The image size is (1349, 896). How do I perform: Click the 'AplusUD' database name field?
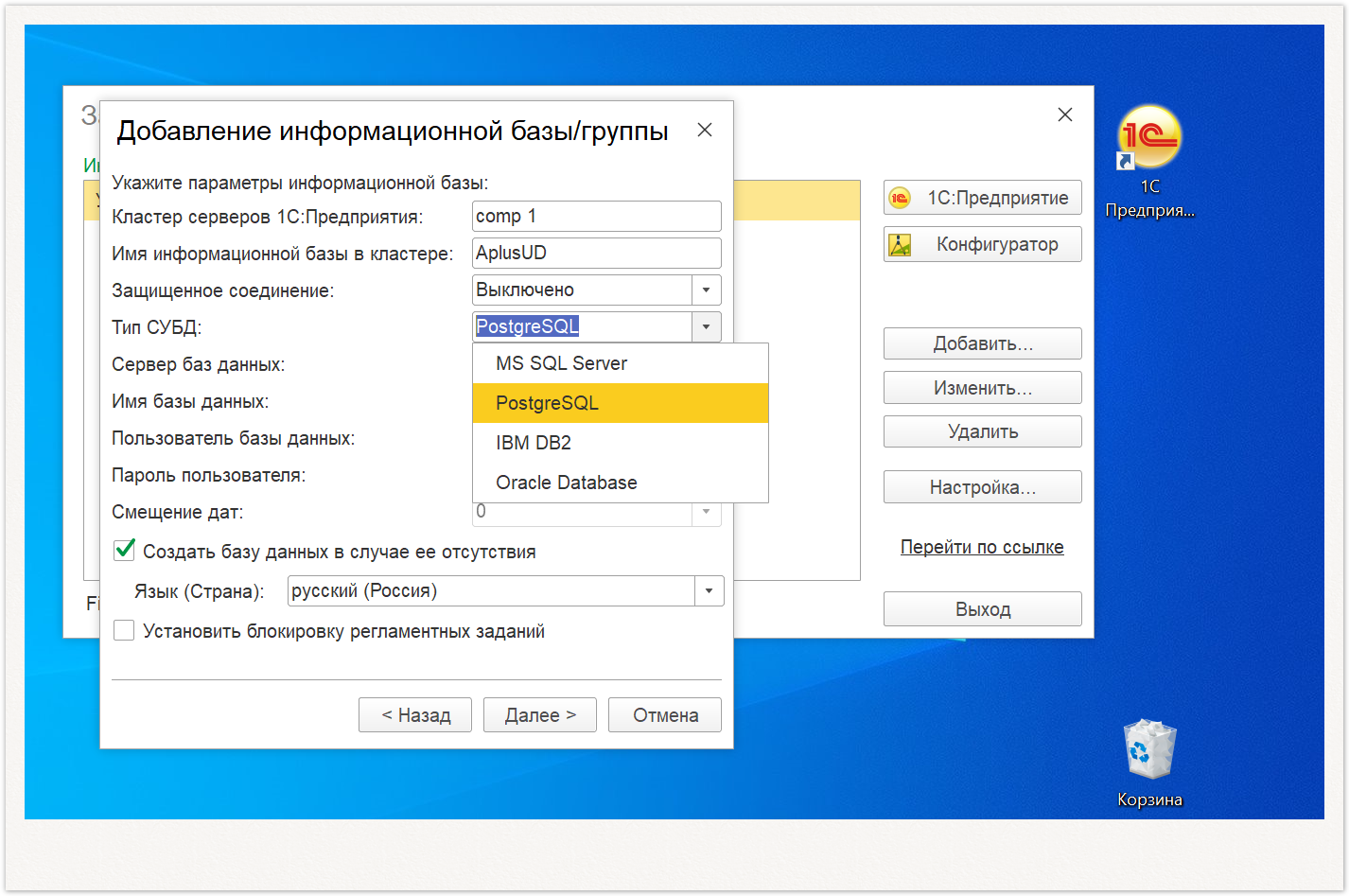(x=597, y=253)
